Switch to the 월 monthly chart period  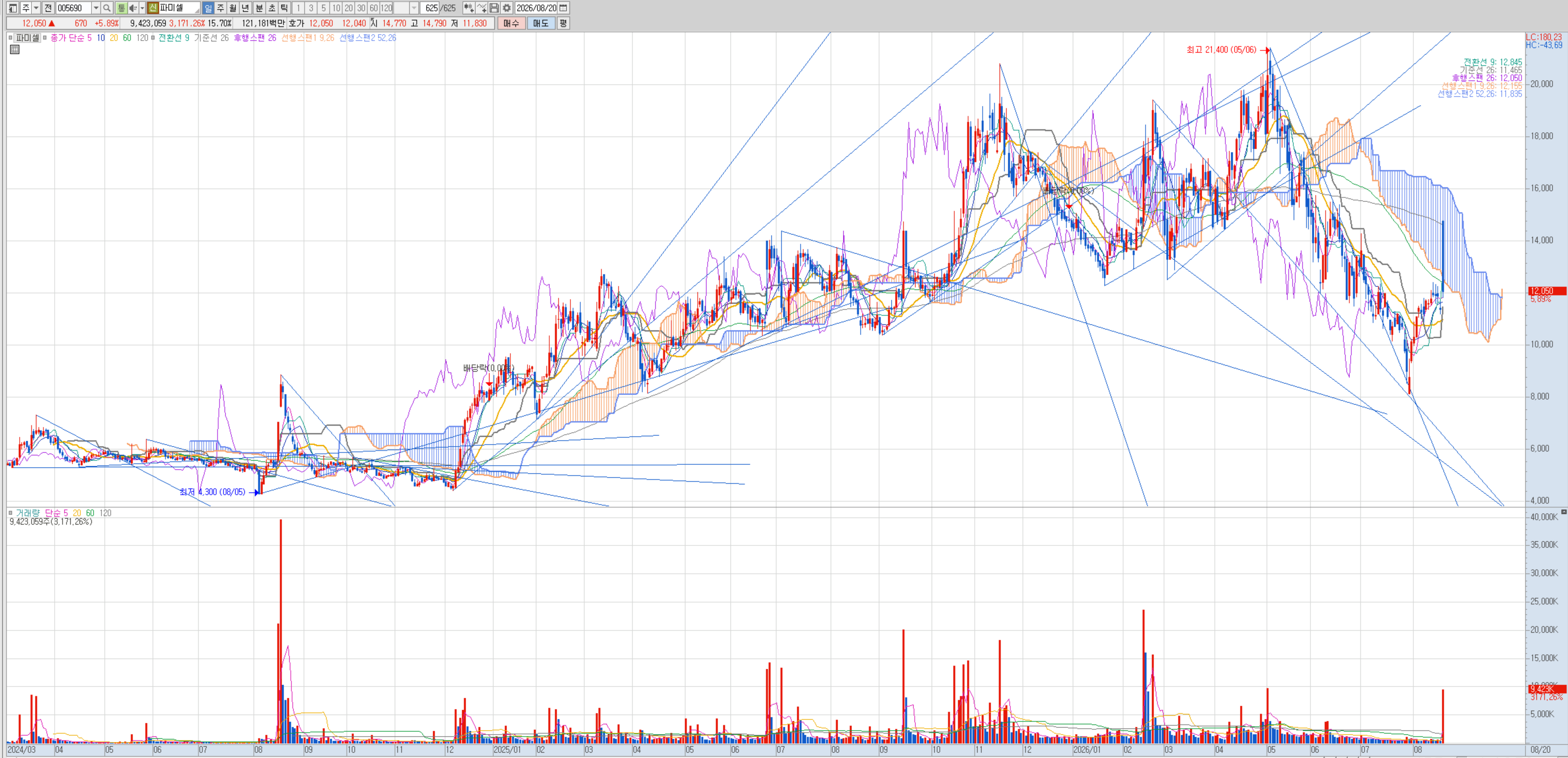click(233, 8)
